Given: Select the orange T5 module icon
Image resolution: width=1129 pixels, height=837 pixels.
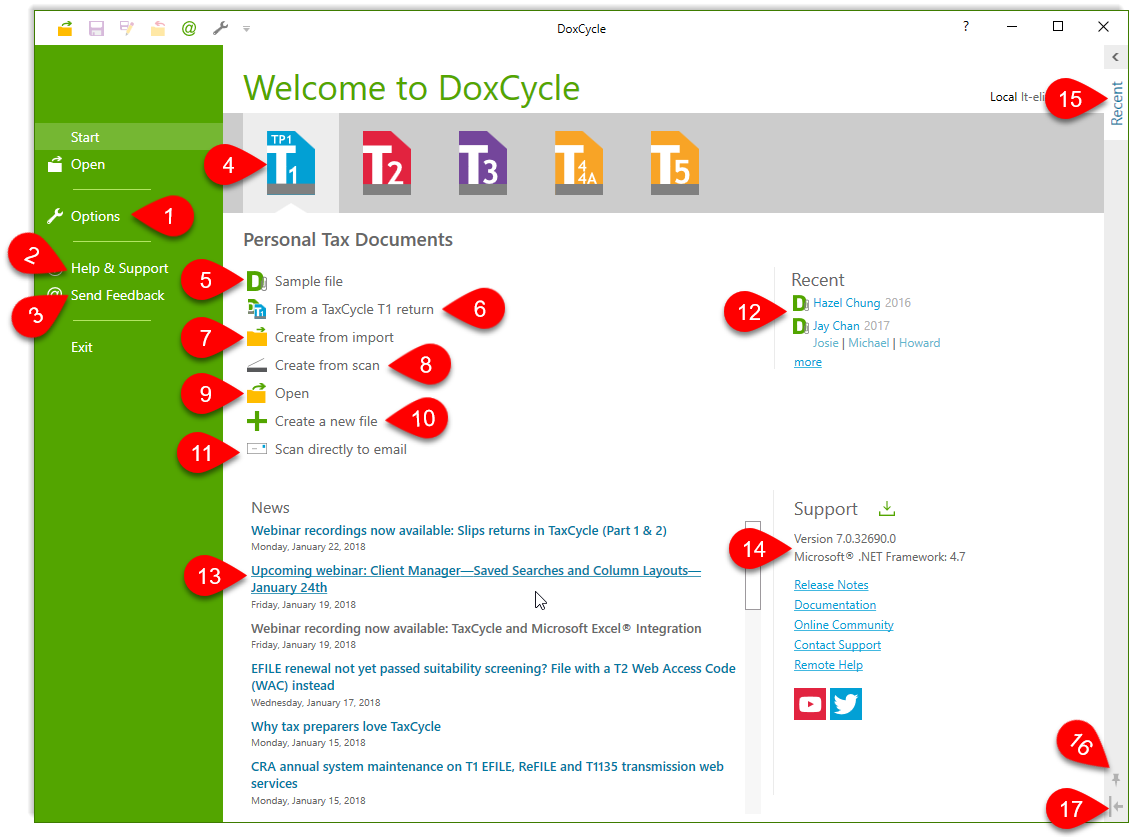Looking at the screenshot, I should click(x=674, y=163).
